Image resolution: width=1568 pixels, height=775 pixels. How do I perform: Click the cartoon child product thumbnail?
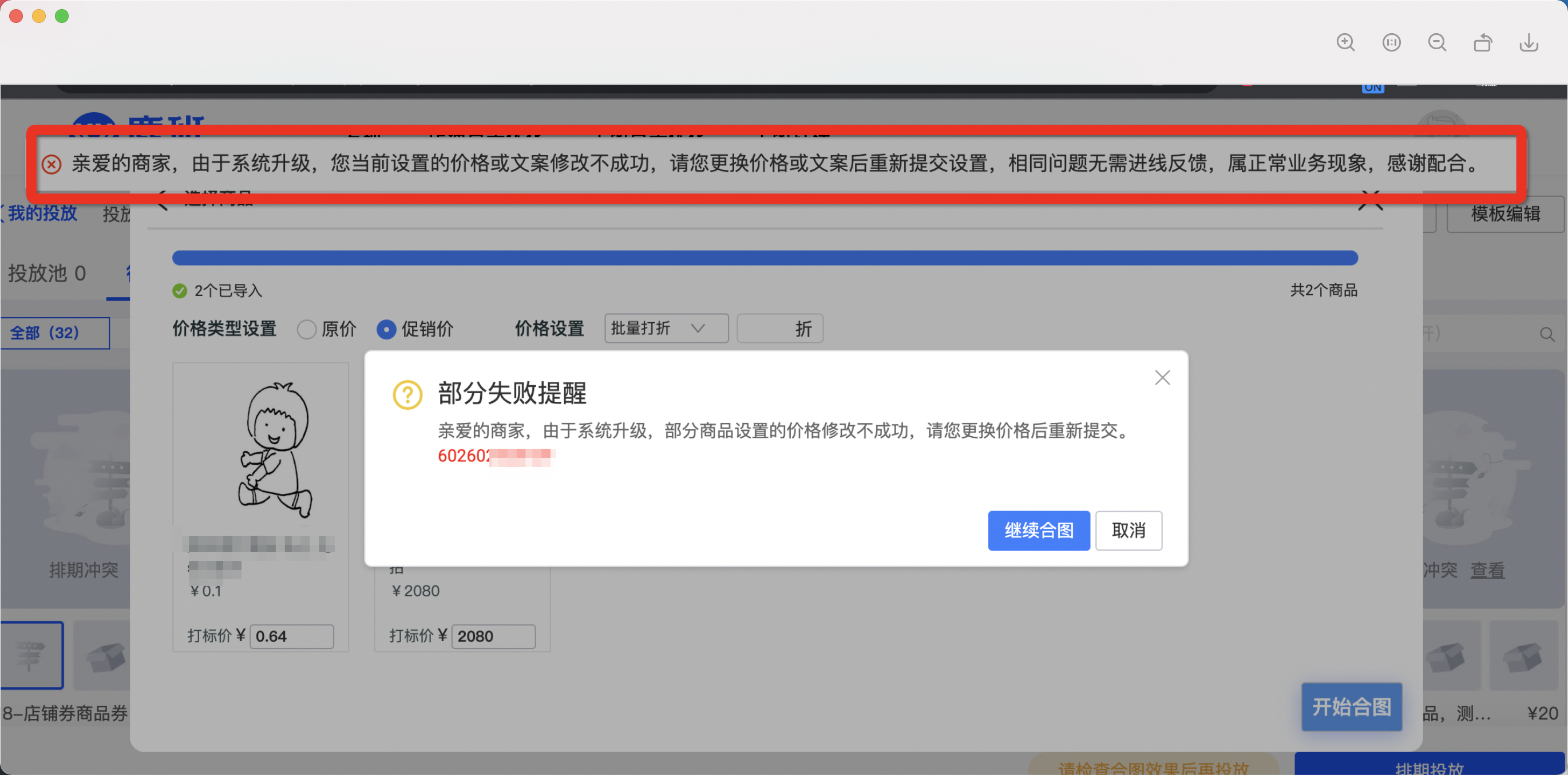(x=276, y=449)
